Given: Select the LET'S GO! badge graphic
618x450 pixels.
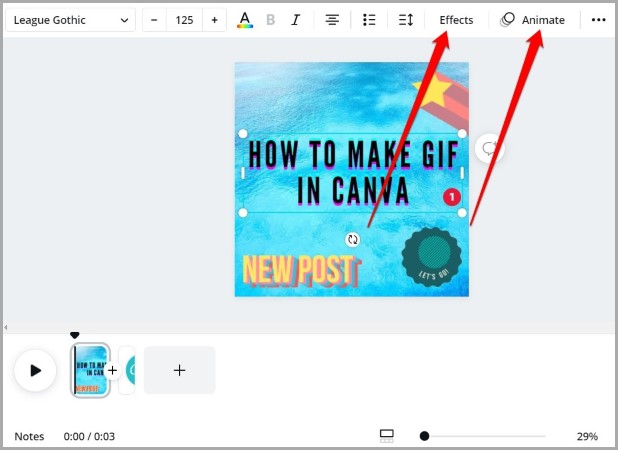Looking at the screenshot, I should click(432, 257).
